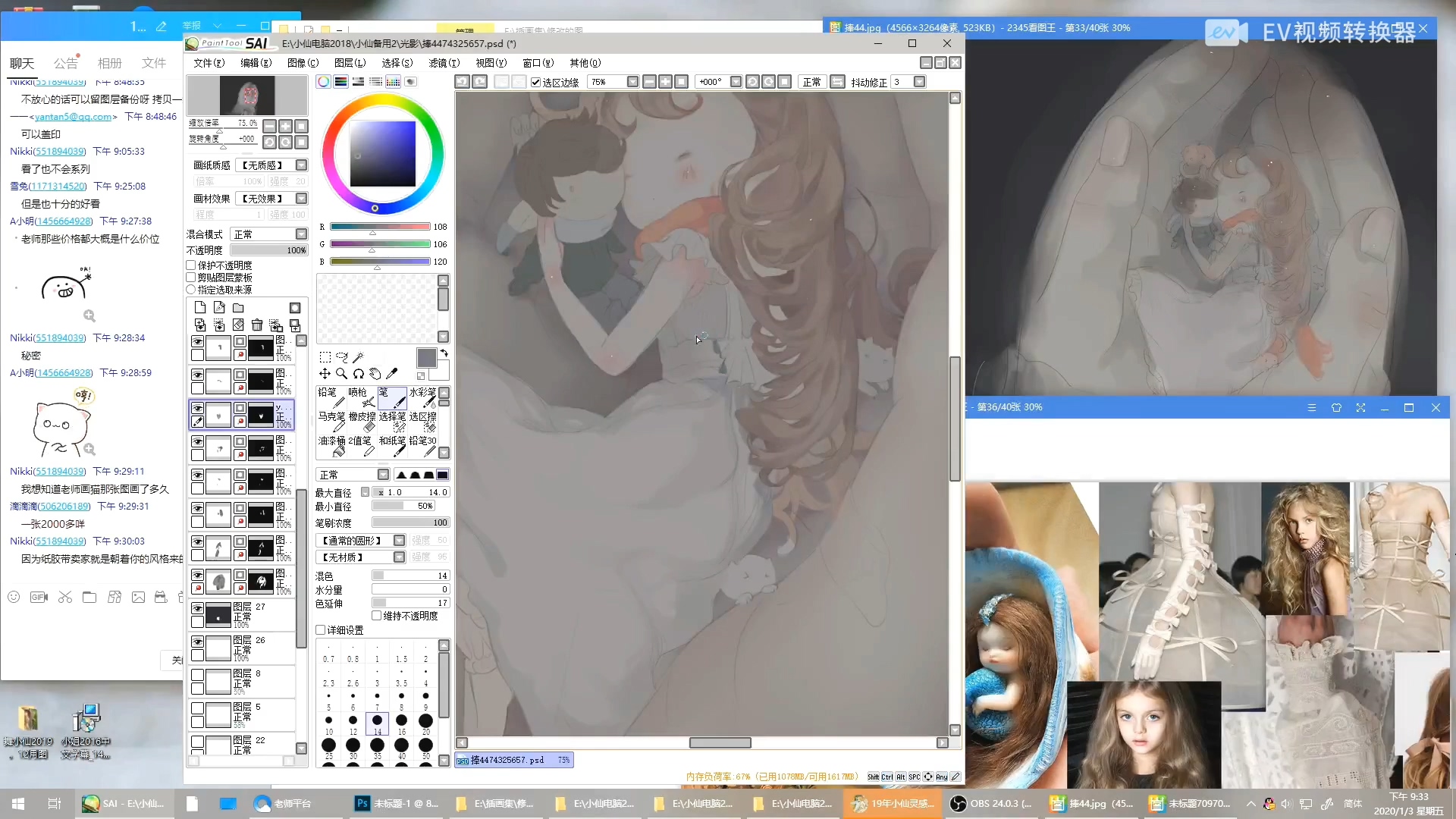Show the swatches palette panel
Image resolution: width=1456 pixels, height=819 pixels.
coord(393,82)
